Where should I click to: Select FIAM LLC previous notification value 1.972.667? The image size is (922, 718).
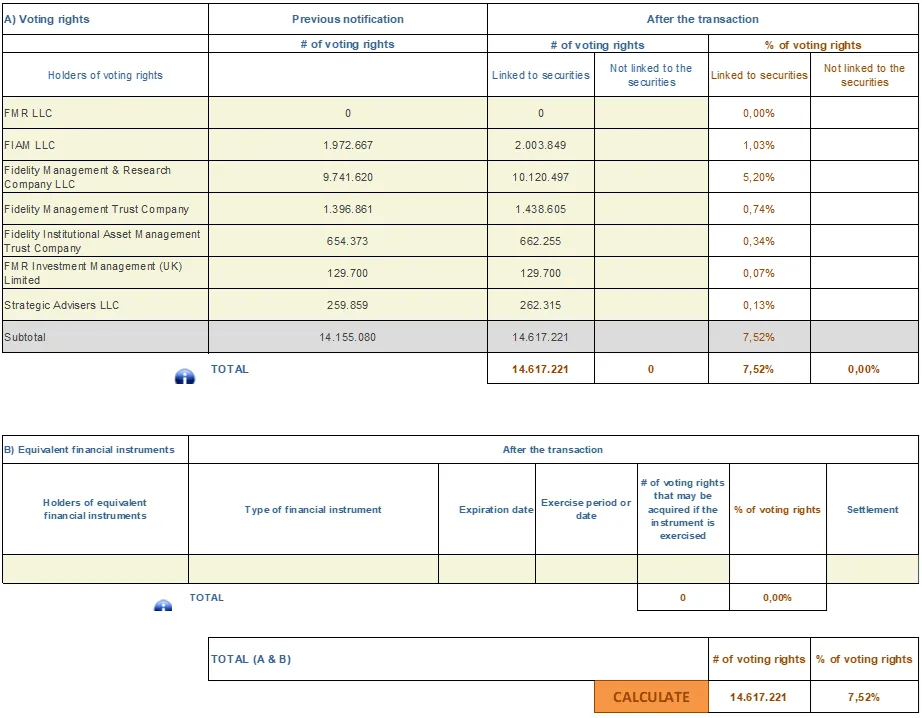point(348,145)
